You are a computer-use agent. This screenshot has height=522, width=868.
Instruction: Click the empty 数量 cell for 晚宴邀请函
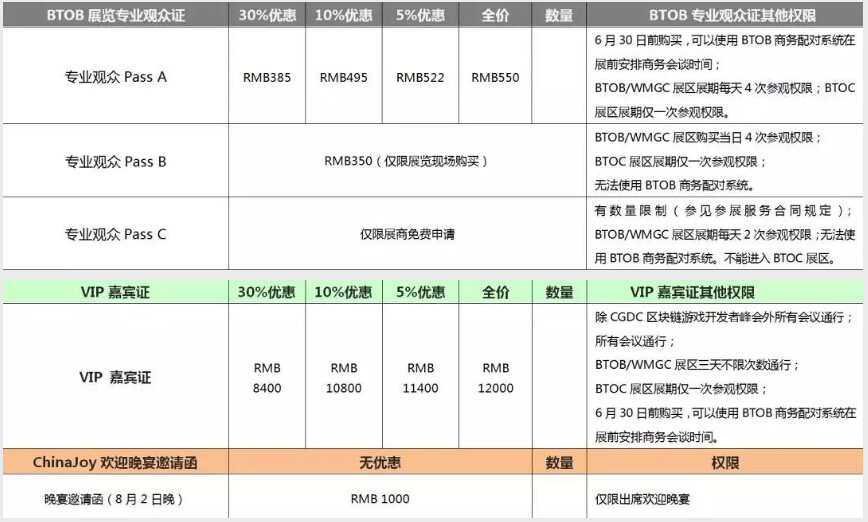coord(559,497)
